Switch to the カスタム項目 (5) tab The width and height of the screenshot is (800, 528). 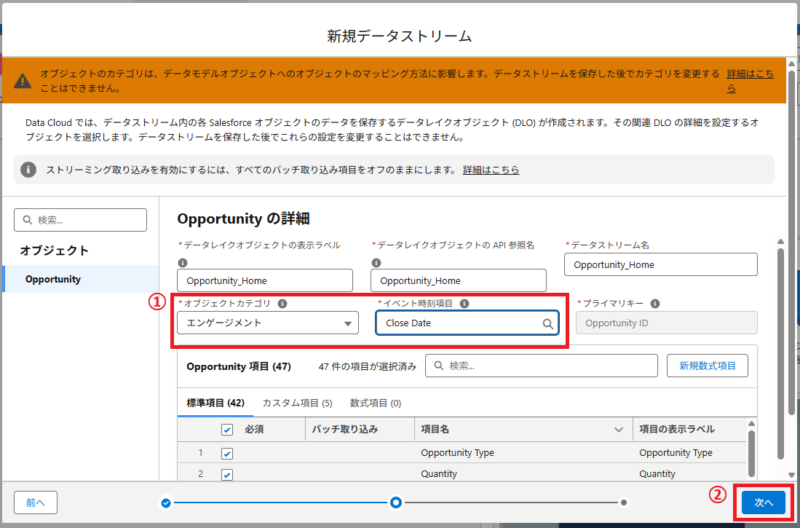click(297, 403)
